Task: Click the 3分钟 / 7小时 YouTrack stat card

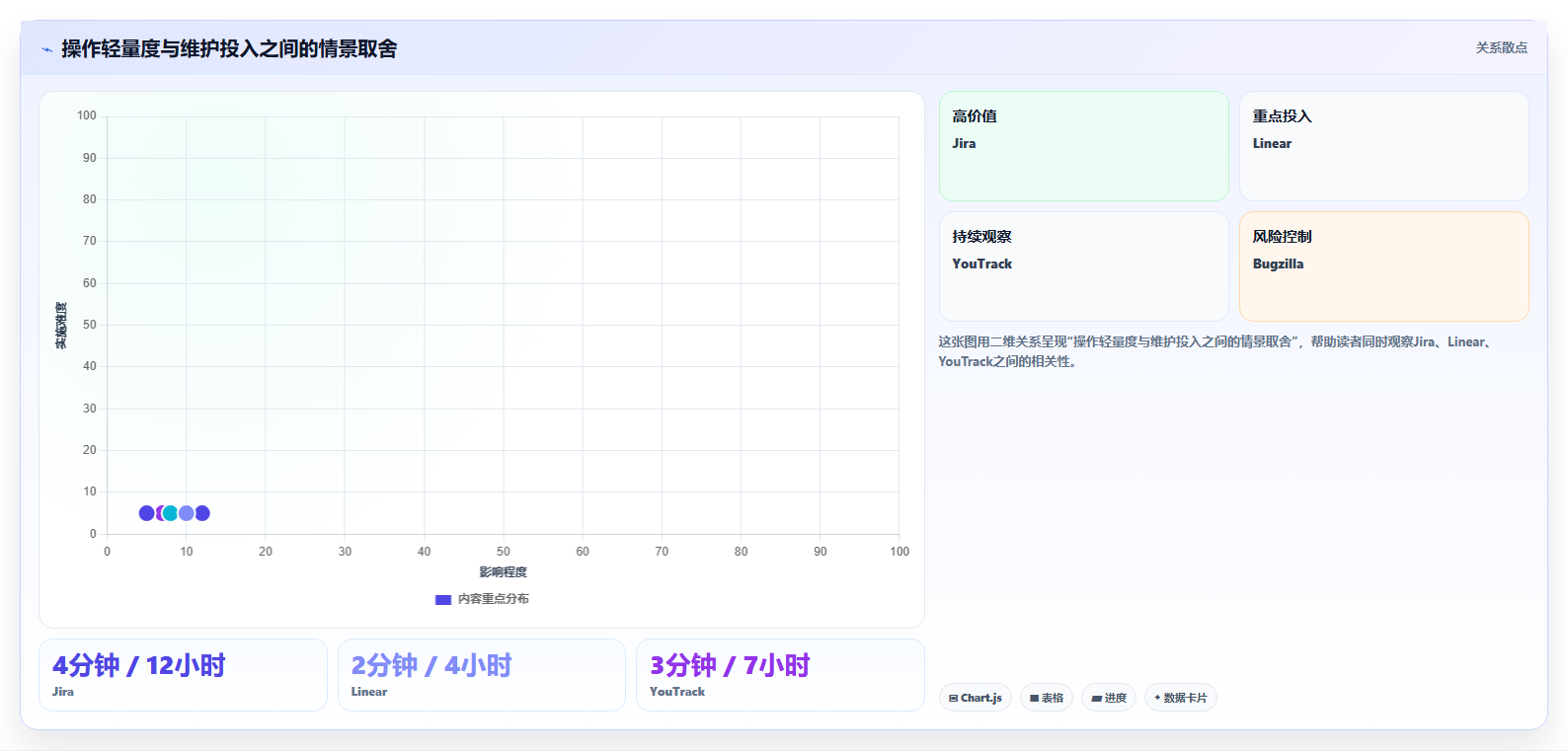Action: click(780, 675)
